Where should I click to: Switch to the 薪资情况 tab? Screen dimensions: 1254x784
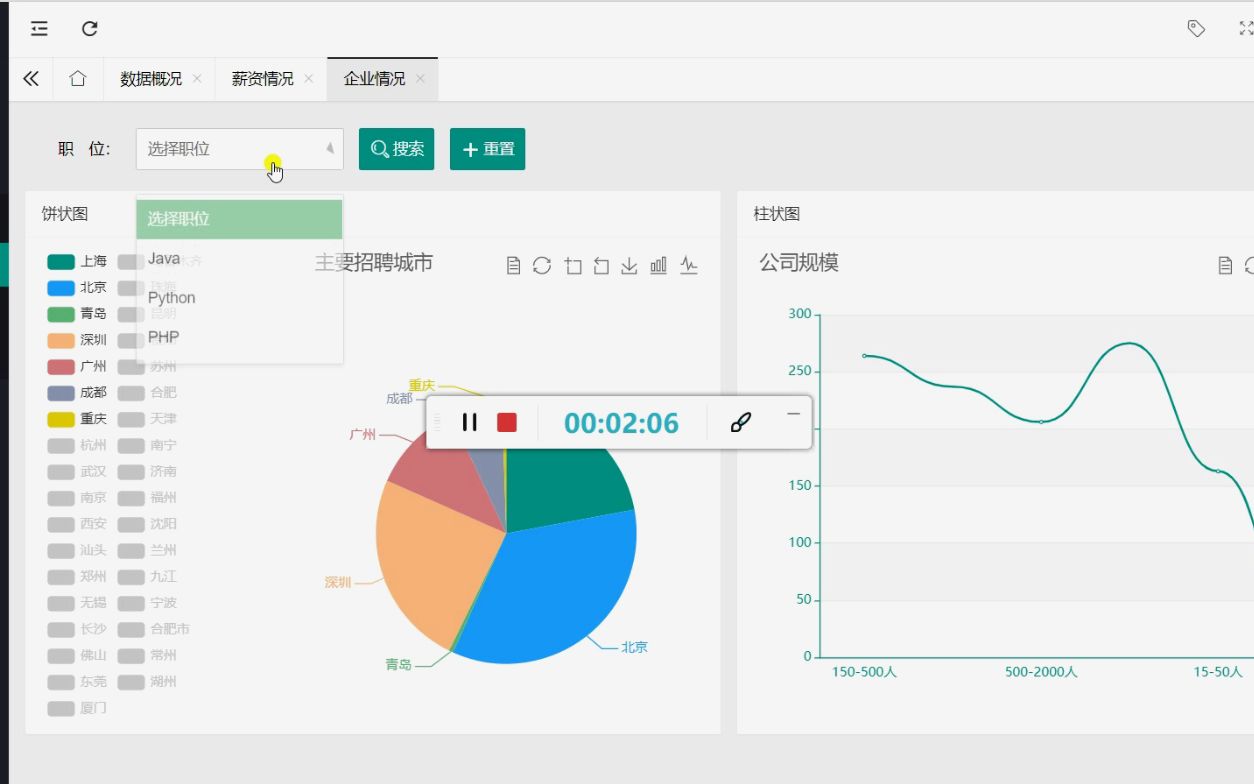[263, 78]
